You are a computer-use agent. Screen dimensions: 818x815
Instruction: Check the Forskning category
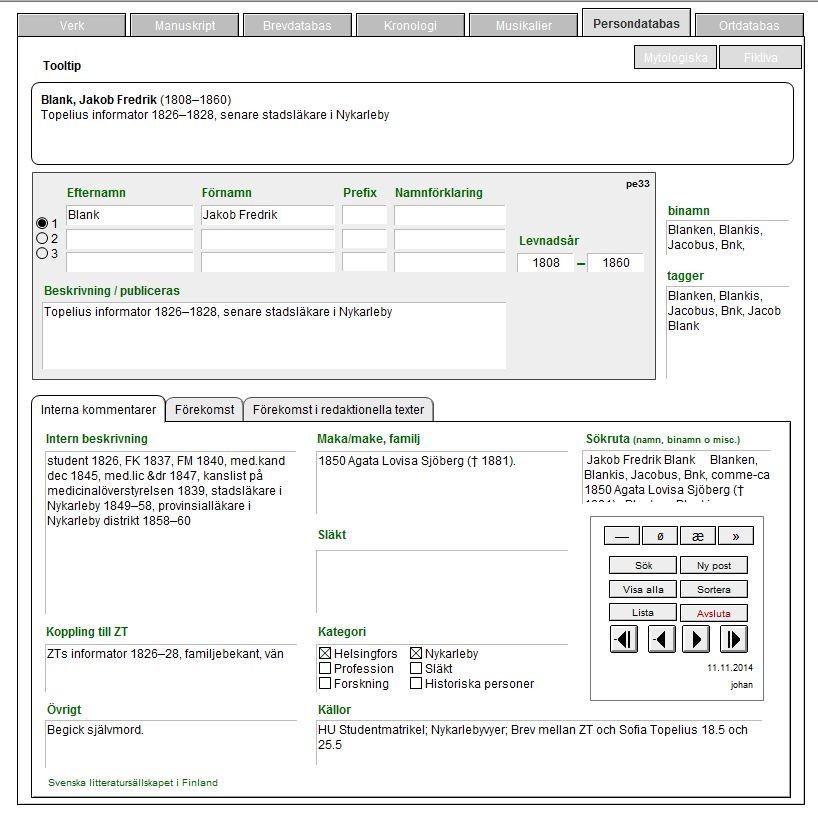coord(325,684)
